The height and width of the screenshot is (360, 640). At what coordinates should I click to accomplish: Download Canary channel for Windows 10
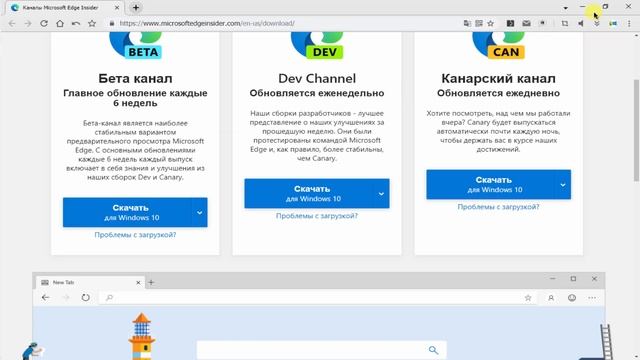click(491, 184)
